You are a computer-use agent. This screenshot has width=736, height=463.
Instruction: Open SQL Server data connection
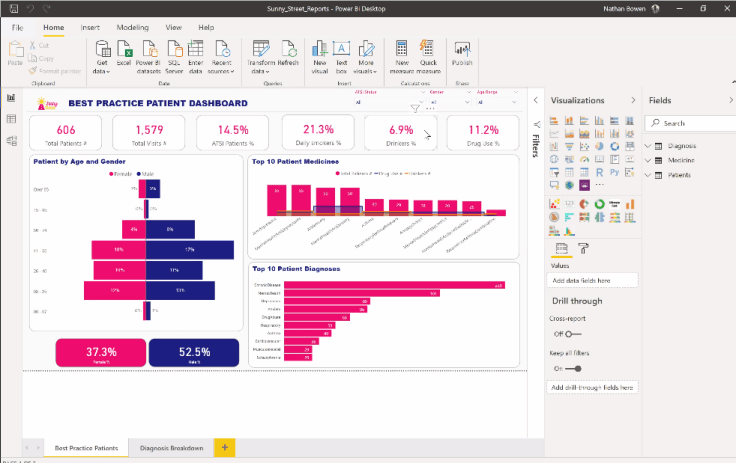(x=175, y=55)
